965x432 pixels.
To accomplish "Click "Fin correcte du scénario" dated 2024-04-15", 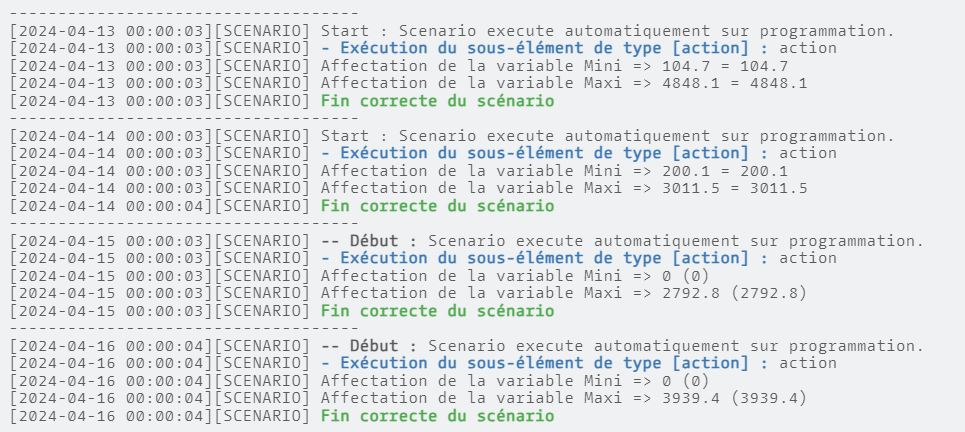I will coord(438,311).
